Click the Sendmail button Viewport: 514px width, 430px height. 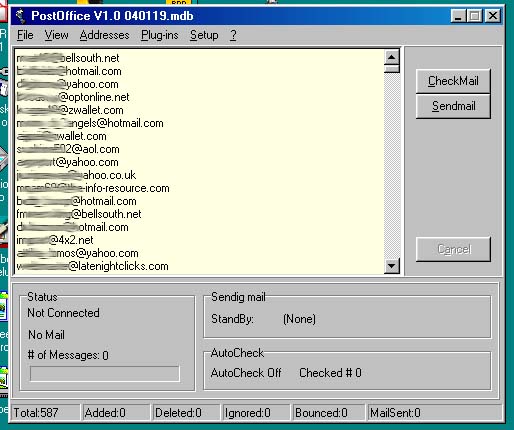click(x=453, y=106)
